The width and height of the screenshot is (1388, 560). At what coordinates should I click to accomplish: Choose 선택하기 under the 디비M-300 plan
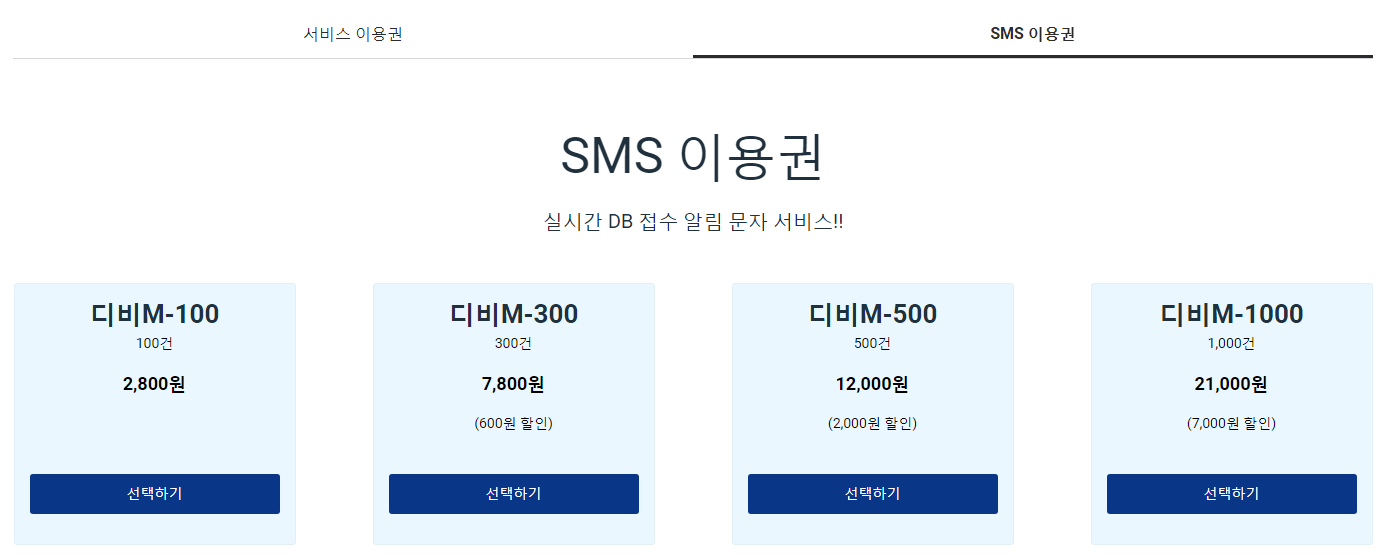(x=513, y=494)
